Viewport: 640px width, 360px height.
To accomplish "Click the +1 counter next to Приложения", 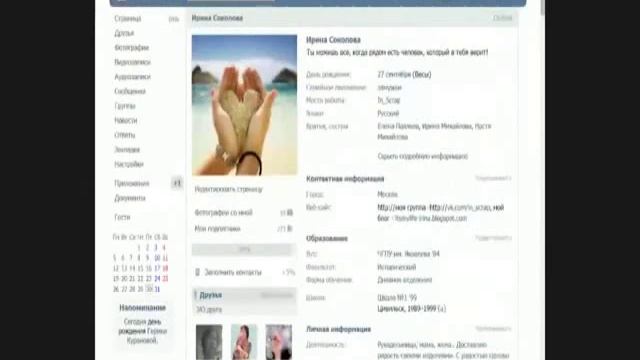I will [x=177, y=183].
